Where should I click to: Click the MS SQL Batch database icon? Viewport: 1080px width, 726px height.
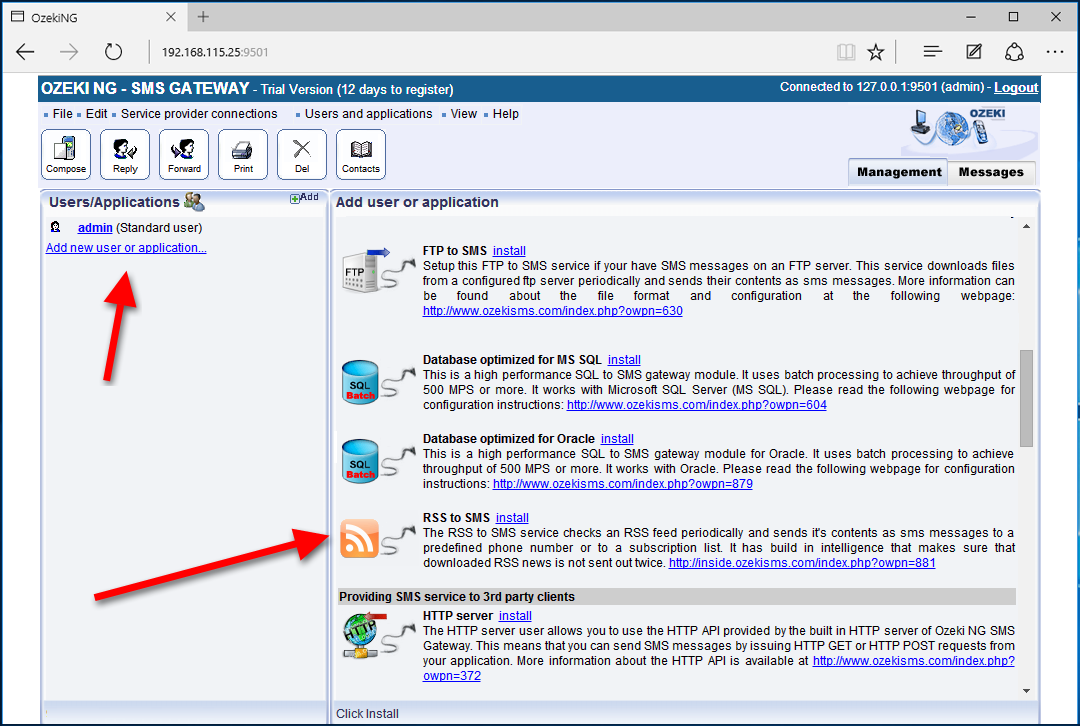[x=378, y=381]
